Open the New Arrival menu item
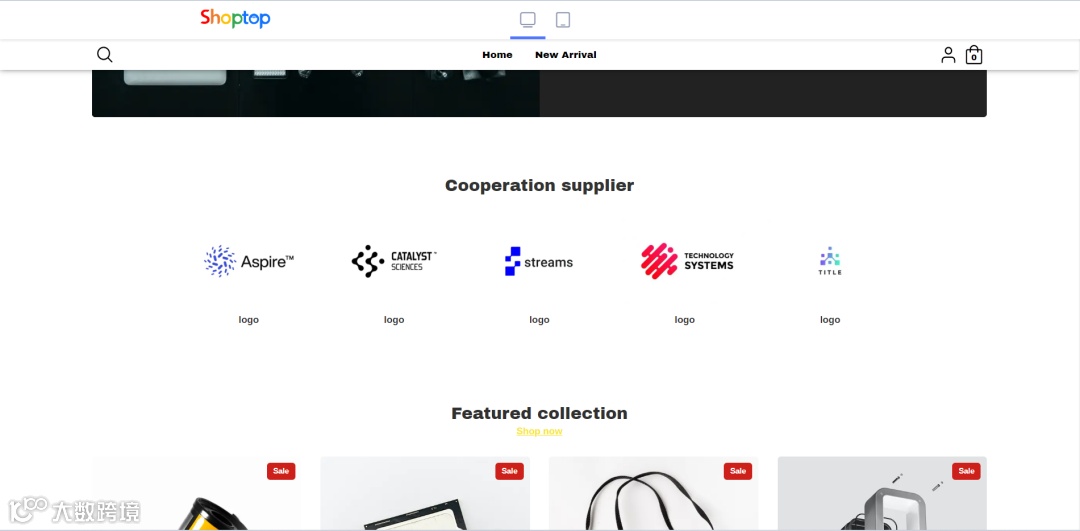Screen dimensions: 1080x531 (x=565, y=55)
